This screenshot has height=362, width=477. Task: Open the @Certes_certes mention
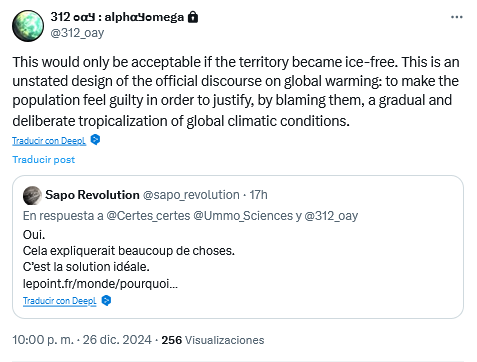tap(148, 216)
